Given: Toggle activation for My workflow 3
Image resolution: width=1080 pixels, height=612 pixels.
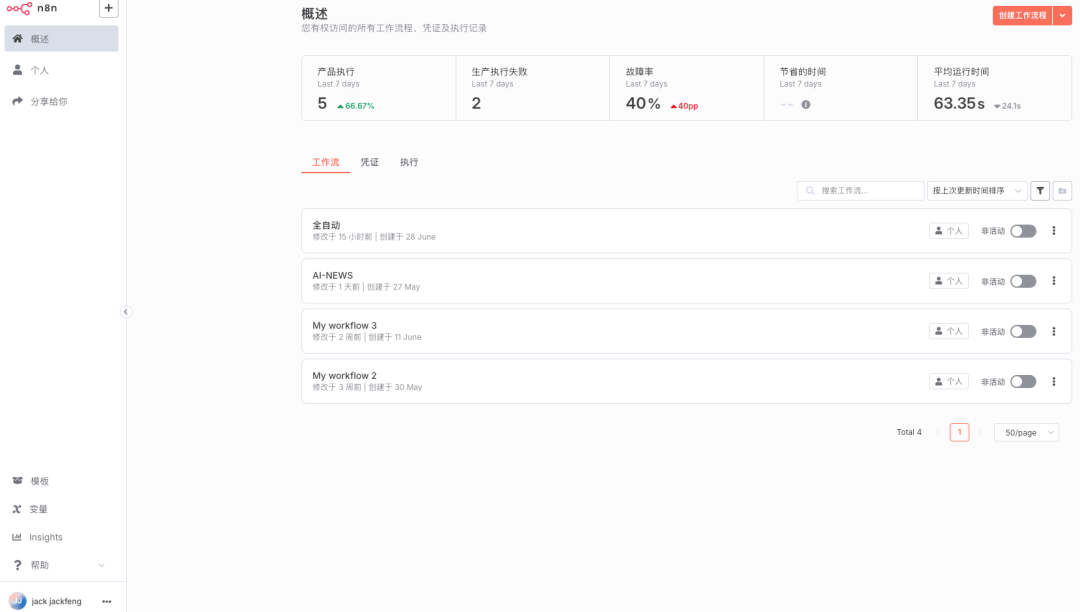Looking at the screenshot, I should coord(1023,332).
